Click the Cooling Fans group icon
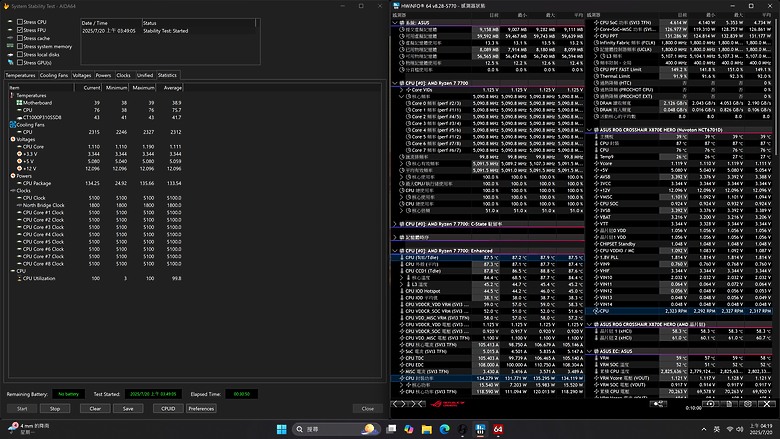 [13, 125]
